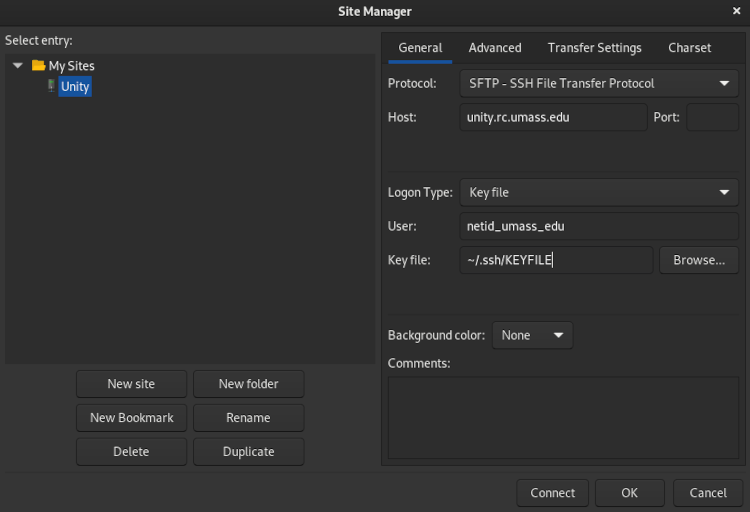The width and height of the screenshot is (750, 512).
Task: Select the Unity site entry
Action: [x=75, y=87]
